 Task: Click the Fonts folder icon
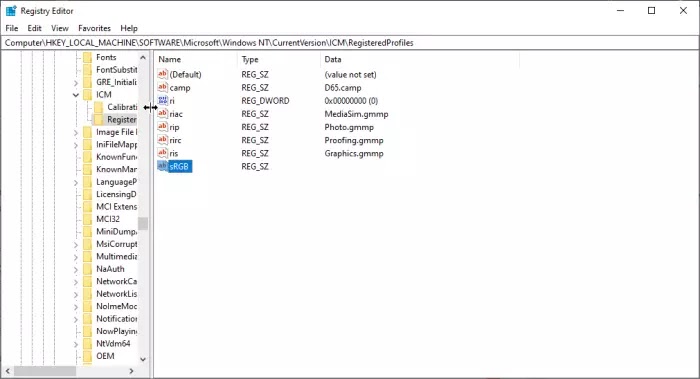point(88,57)
